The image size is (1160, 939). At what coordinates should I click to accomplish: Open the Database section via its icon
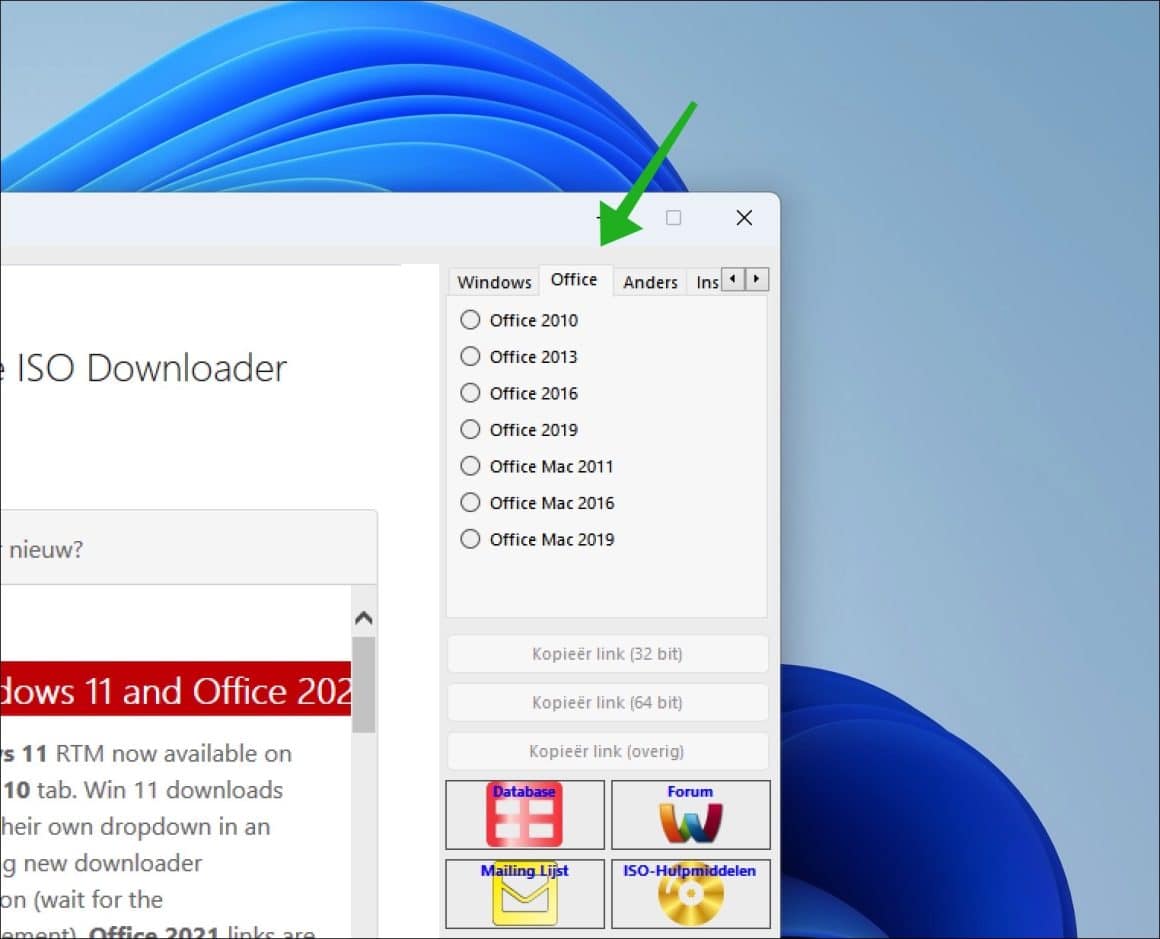tap(524, 814)
